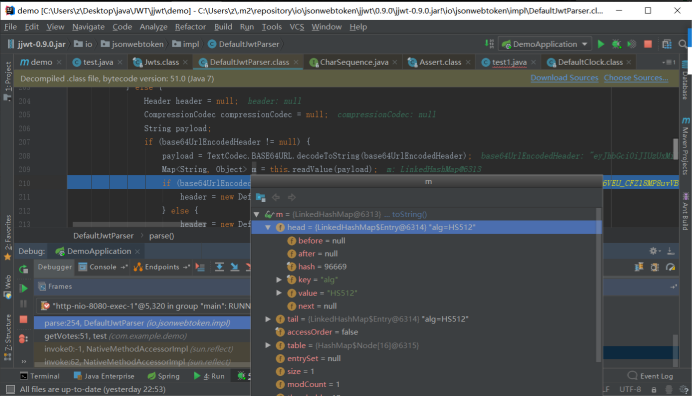
Task: Open Project Structure icon in top toolbar
Action: pyautogui.click(x=667, y=44)
